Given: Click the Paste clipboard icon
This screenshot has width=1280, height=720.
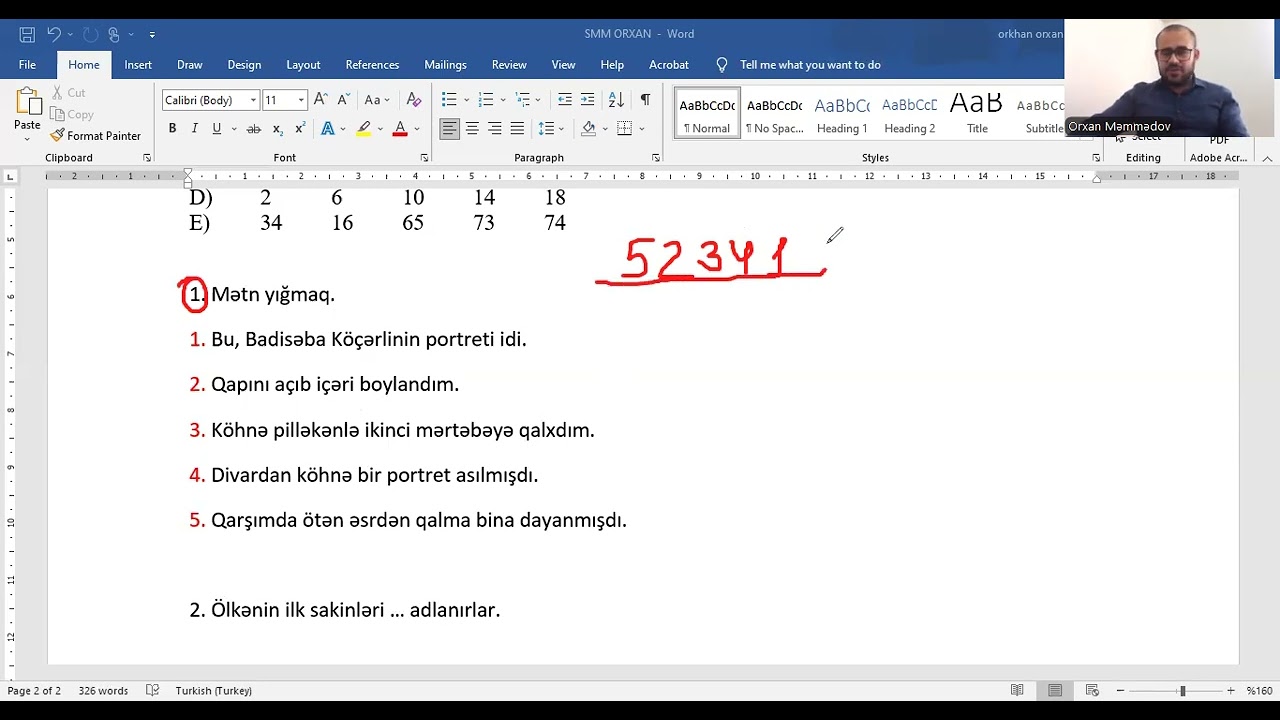Looking at the screenshot, I should (27, 102).
